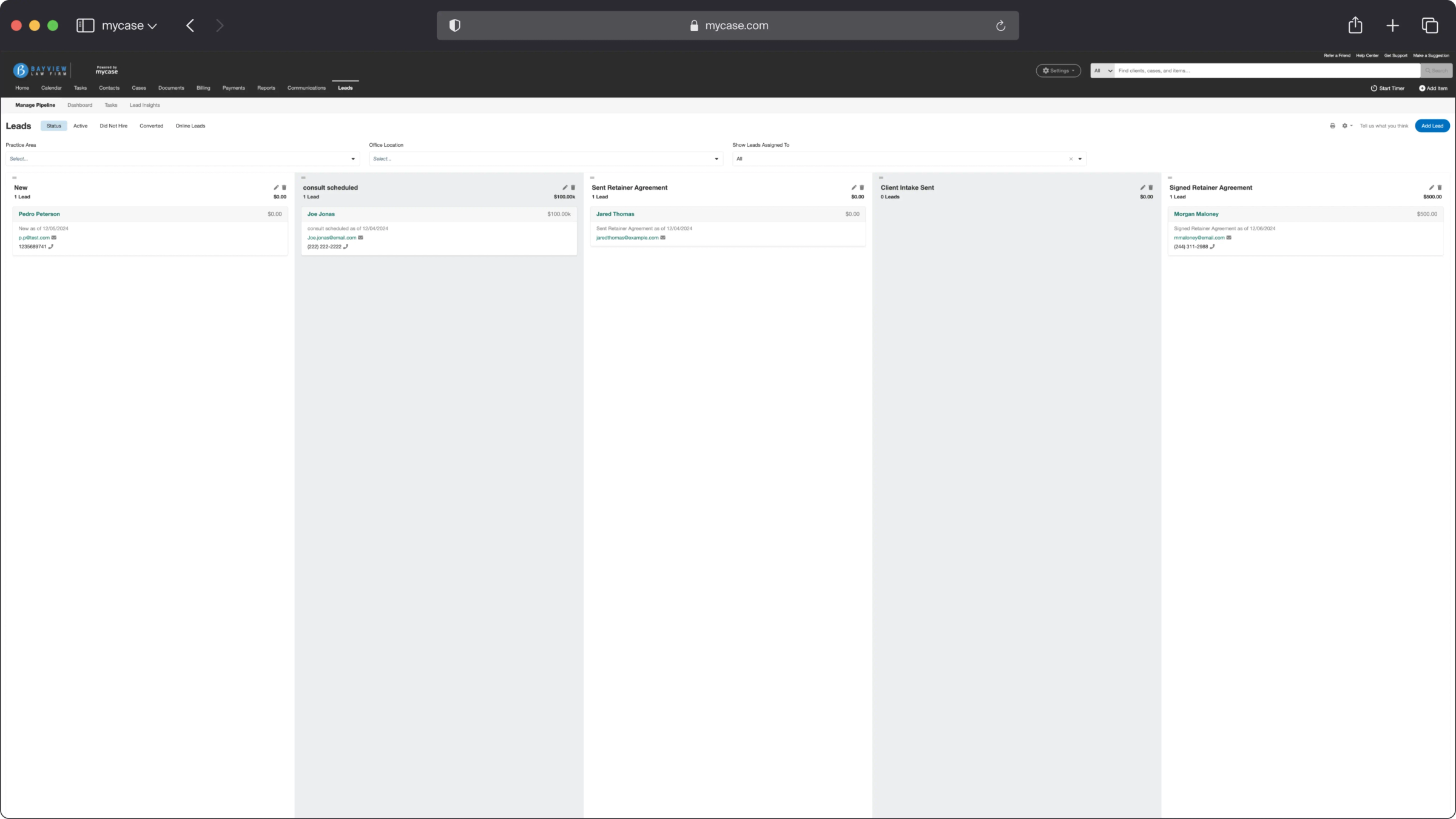Click the pencil icon on 'Signed Retainer Agreement' column
This screenshot has height=819, width=1456.
point(1431,187)
